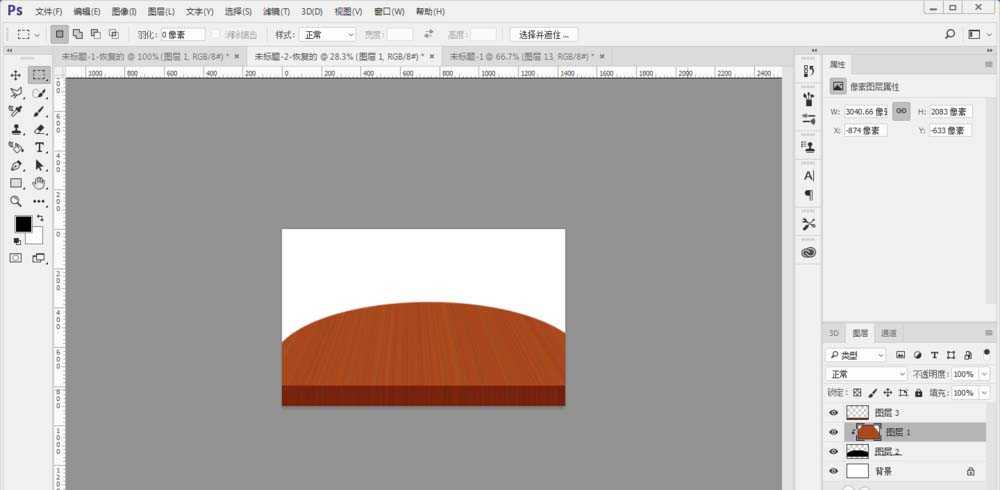The height and width of the screenshot is (490, 1000).
Task: Click the 选择并遮住 button
Action: click(544, 34)
